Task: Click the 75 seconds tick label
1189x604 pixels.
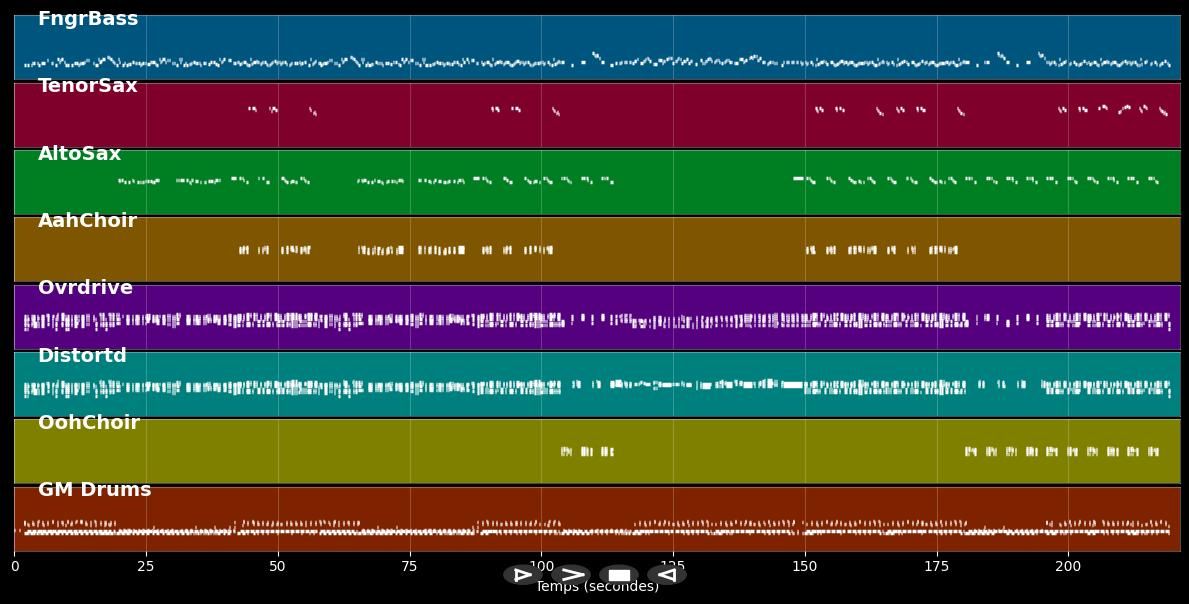Action: 409,567
